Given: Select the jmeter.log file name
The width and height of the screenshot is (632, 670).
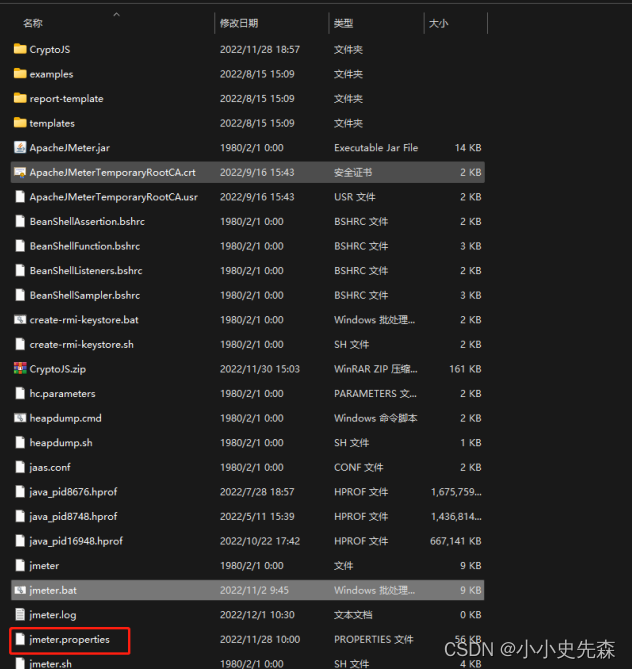Looking at the screenshot, I should coord(53,615).
